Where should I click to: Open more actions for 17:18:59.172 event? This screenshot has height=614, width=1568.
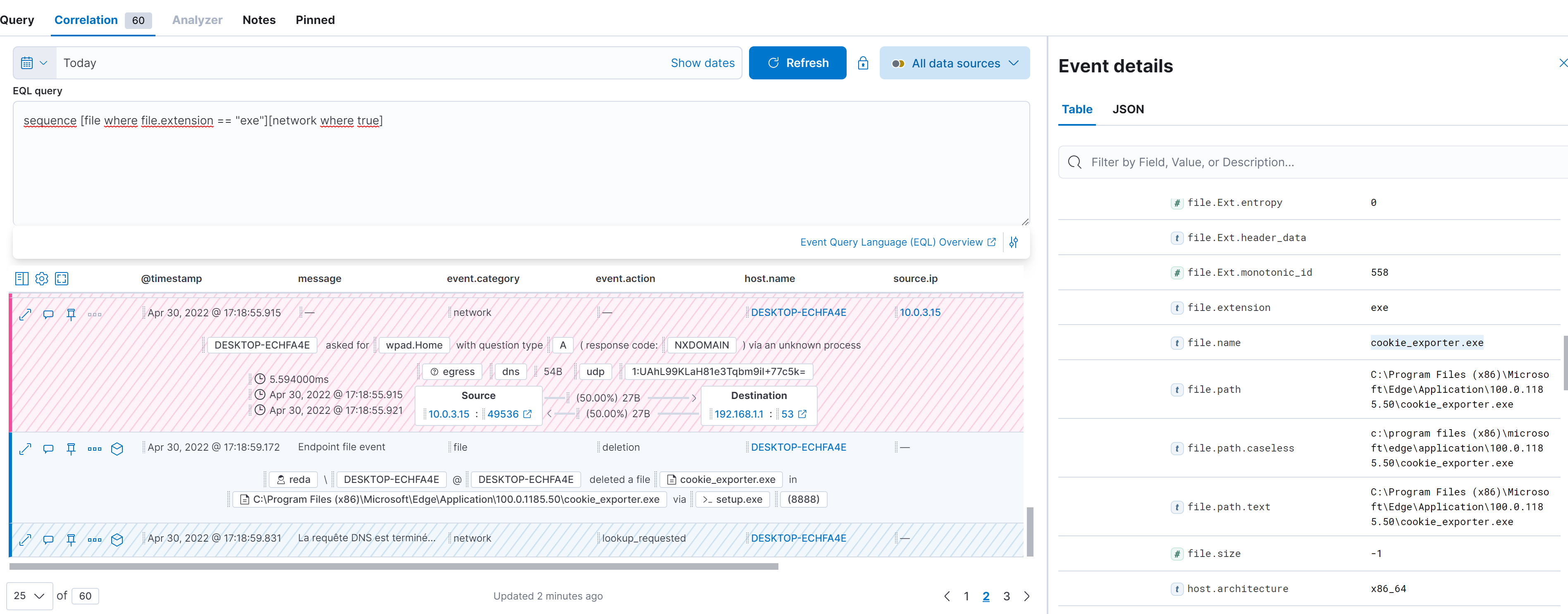[x=94, y=449]
